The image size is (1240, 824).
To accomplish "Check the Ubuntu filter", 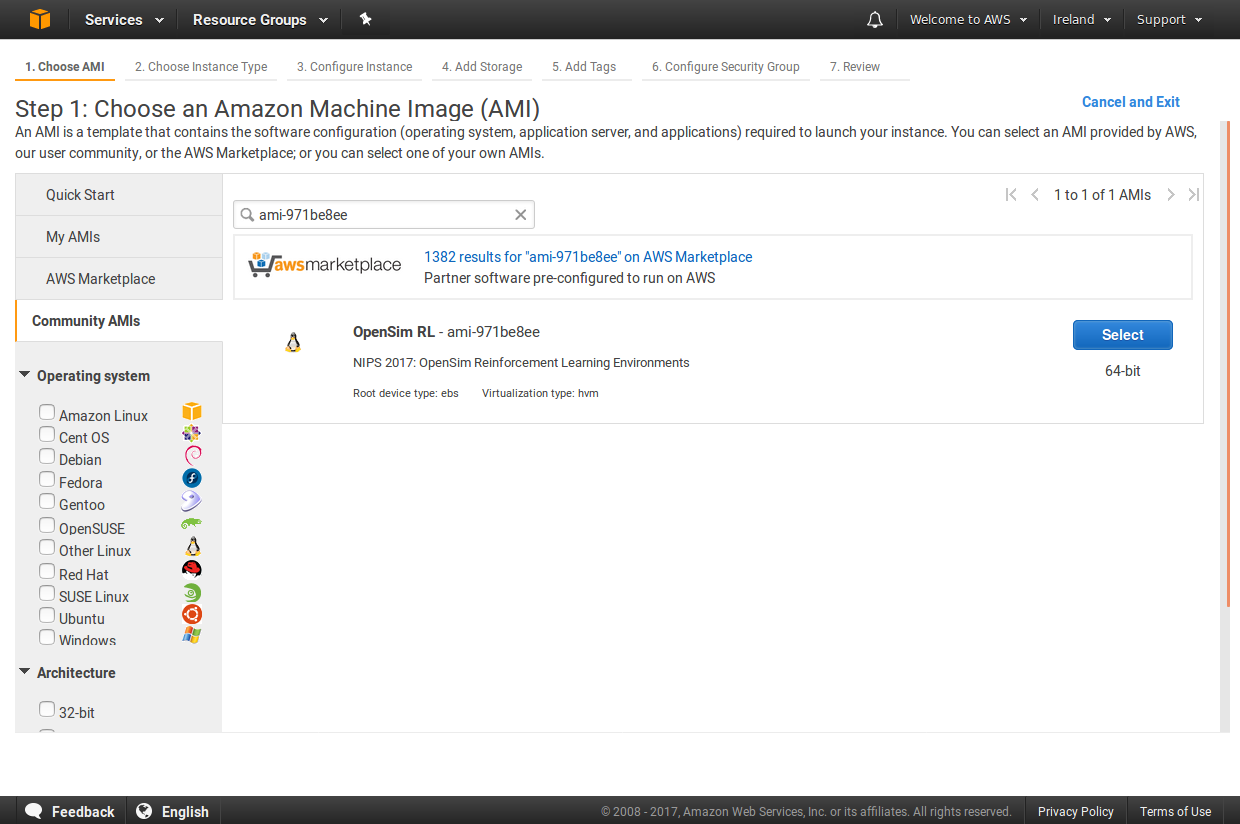I will click(47, 615).
